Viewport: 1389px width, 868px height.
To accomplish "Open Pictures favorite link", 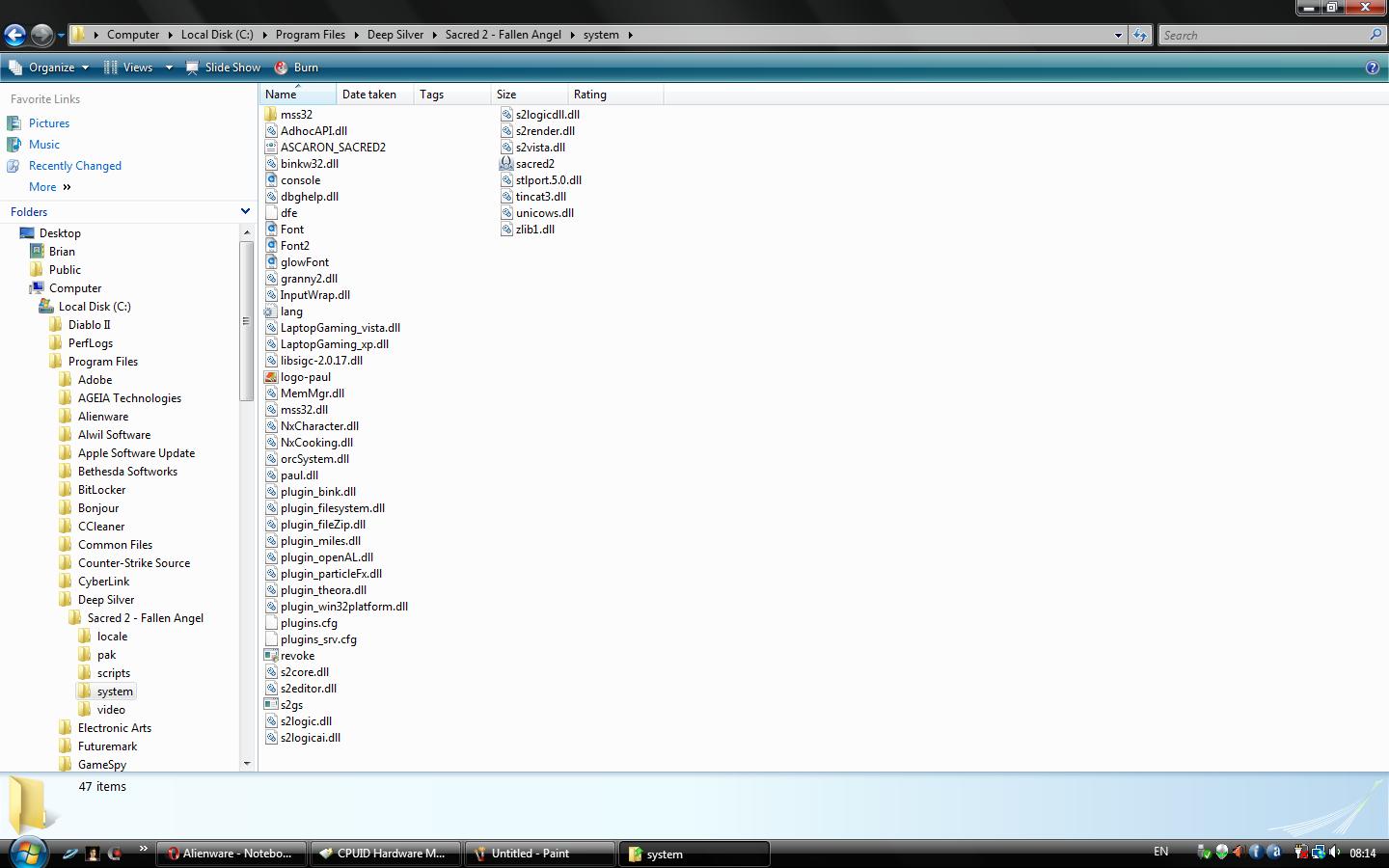I will [49, 123].
